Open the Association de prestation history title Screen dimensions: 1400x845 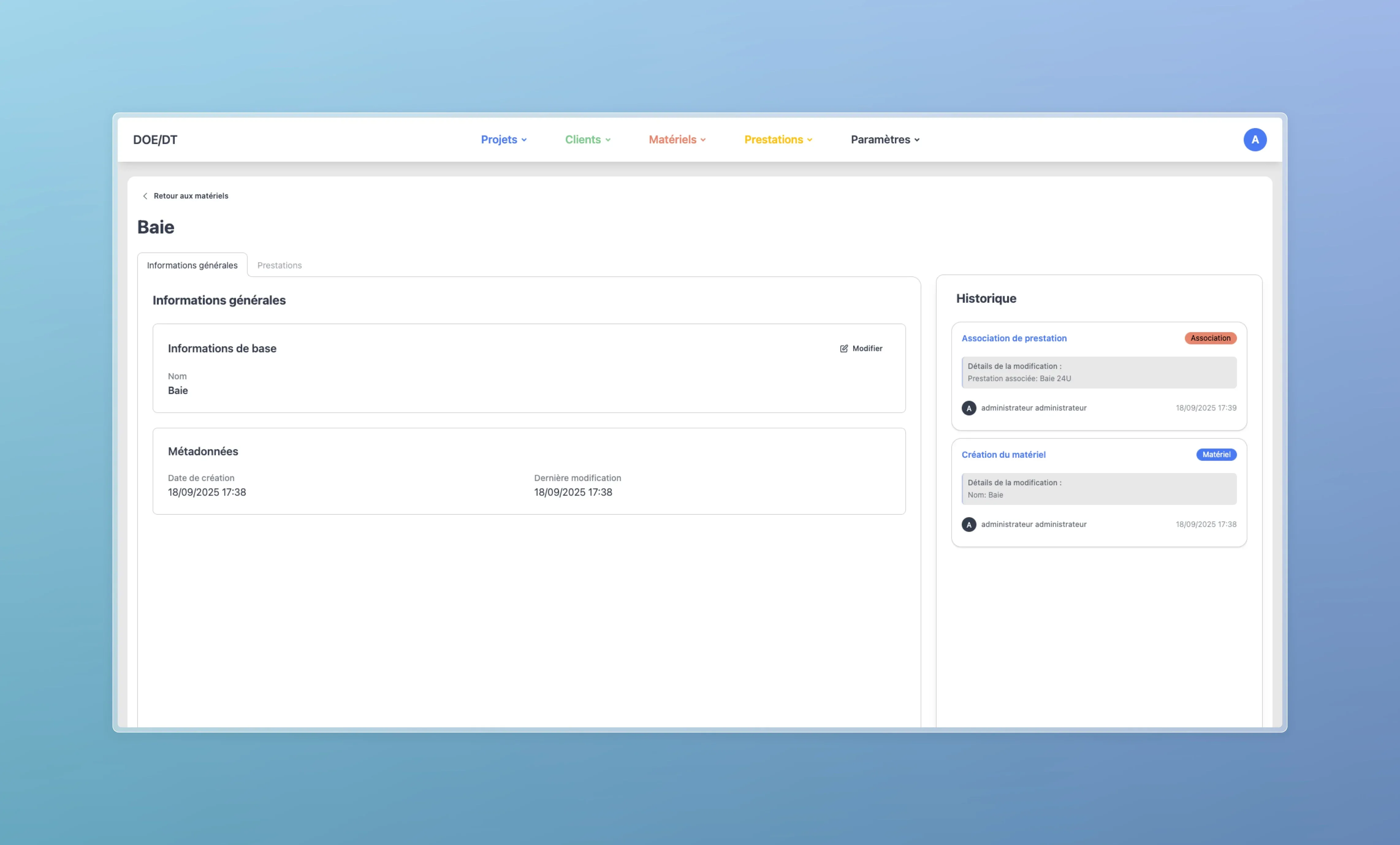(1014, 339)
